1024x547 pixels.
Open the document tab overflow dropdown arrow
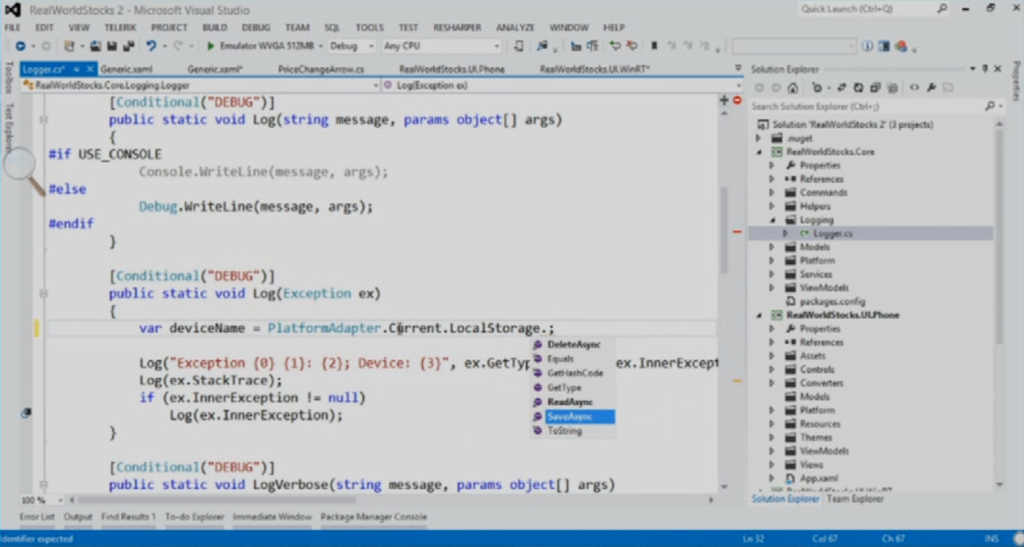tap(738, 68)
